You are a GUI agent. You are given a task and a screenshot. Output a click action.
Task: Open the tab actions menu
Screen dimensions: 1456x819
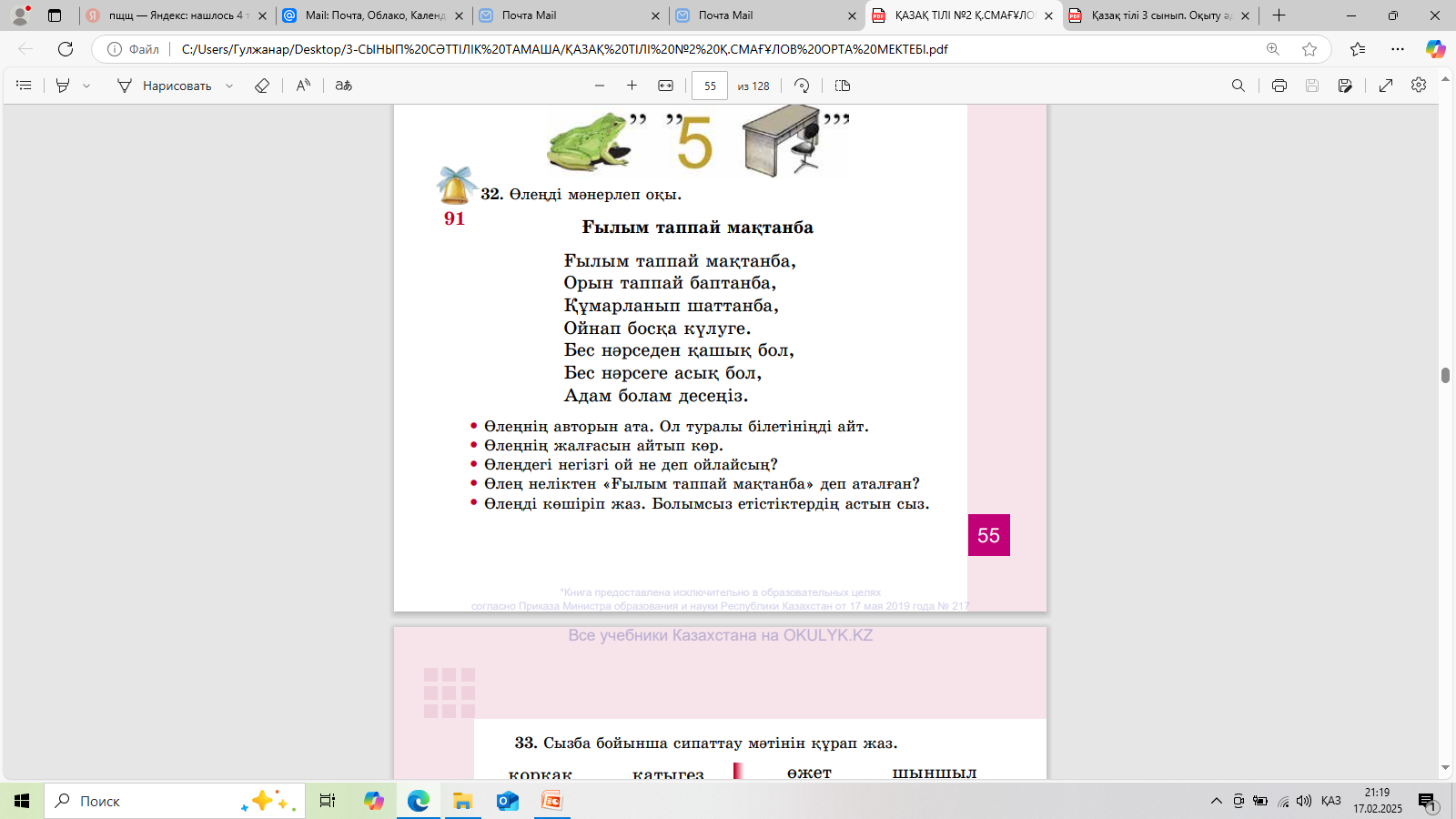[x=55, y=15]
